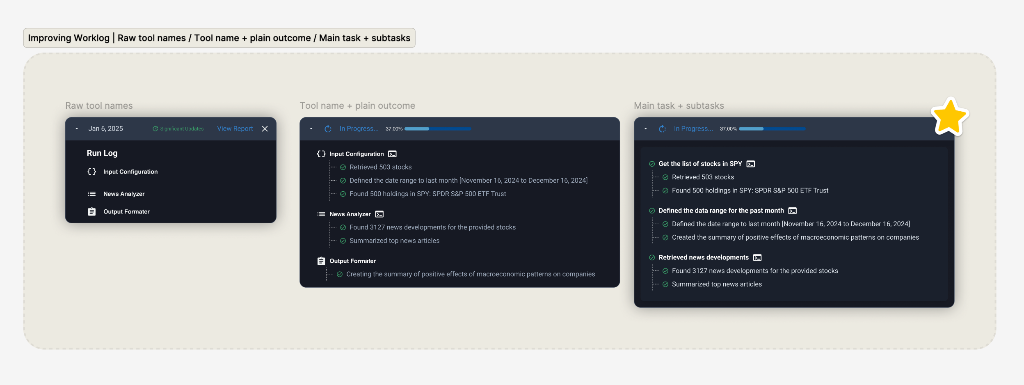Viewport: 1024px width, 385px height.
Task: Click check icon for Found 500 holdings in right panel
Action: pyautogui.click(x=665, y=191)
